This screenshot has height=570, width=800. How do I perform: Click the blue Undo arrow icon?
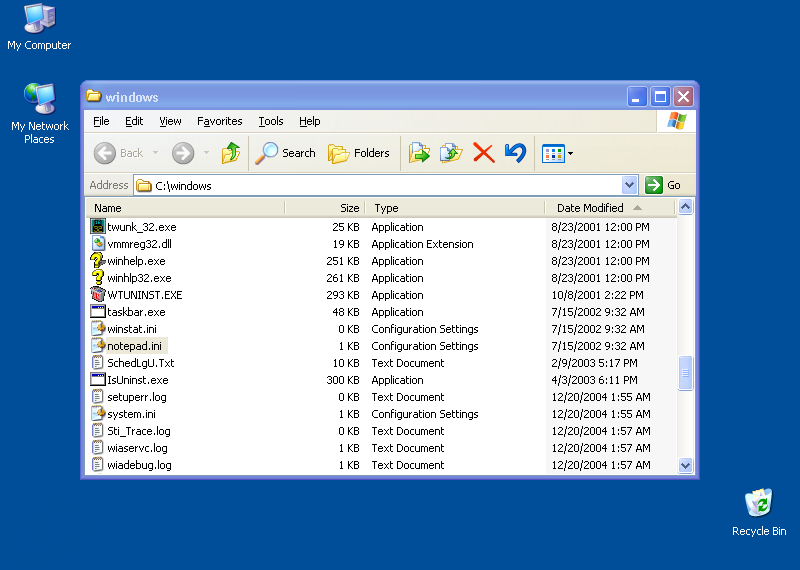[x=515, y=153]
